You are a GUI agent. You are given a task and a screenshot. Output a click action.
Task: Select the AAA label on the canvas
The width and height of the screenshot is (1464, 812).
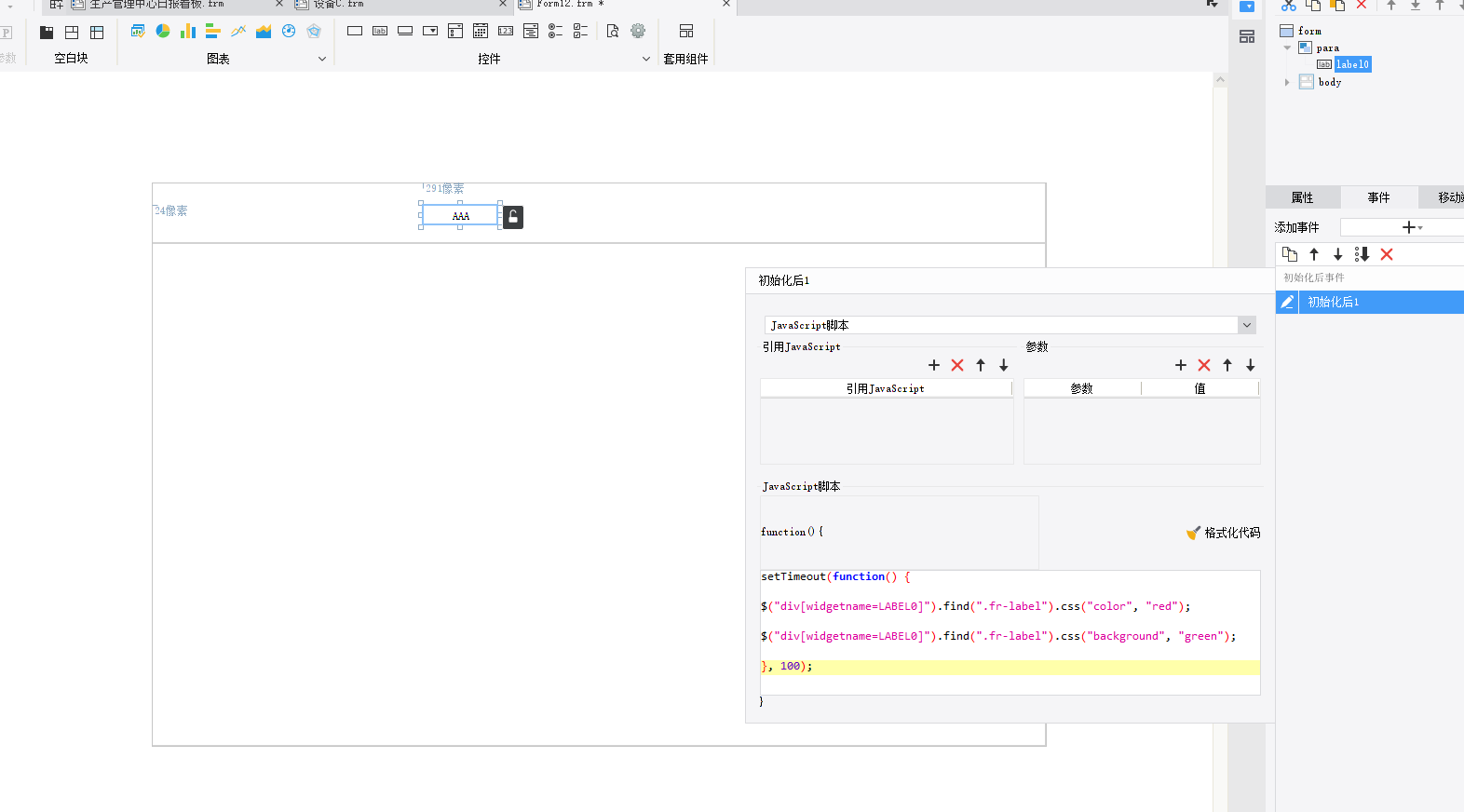(460, 215)
